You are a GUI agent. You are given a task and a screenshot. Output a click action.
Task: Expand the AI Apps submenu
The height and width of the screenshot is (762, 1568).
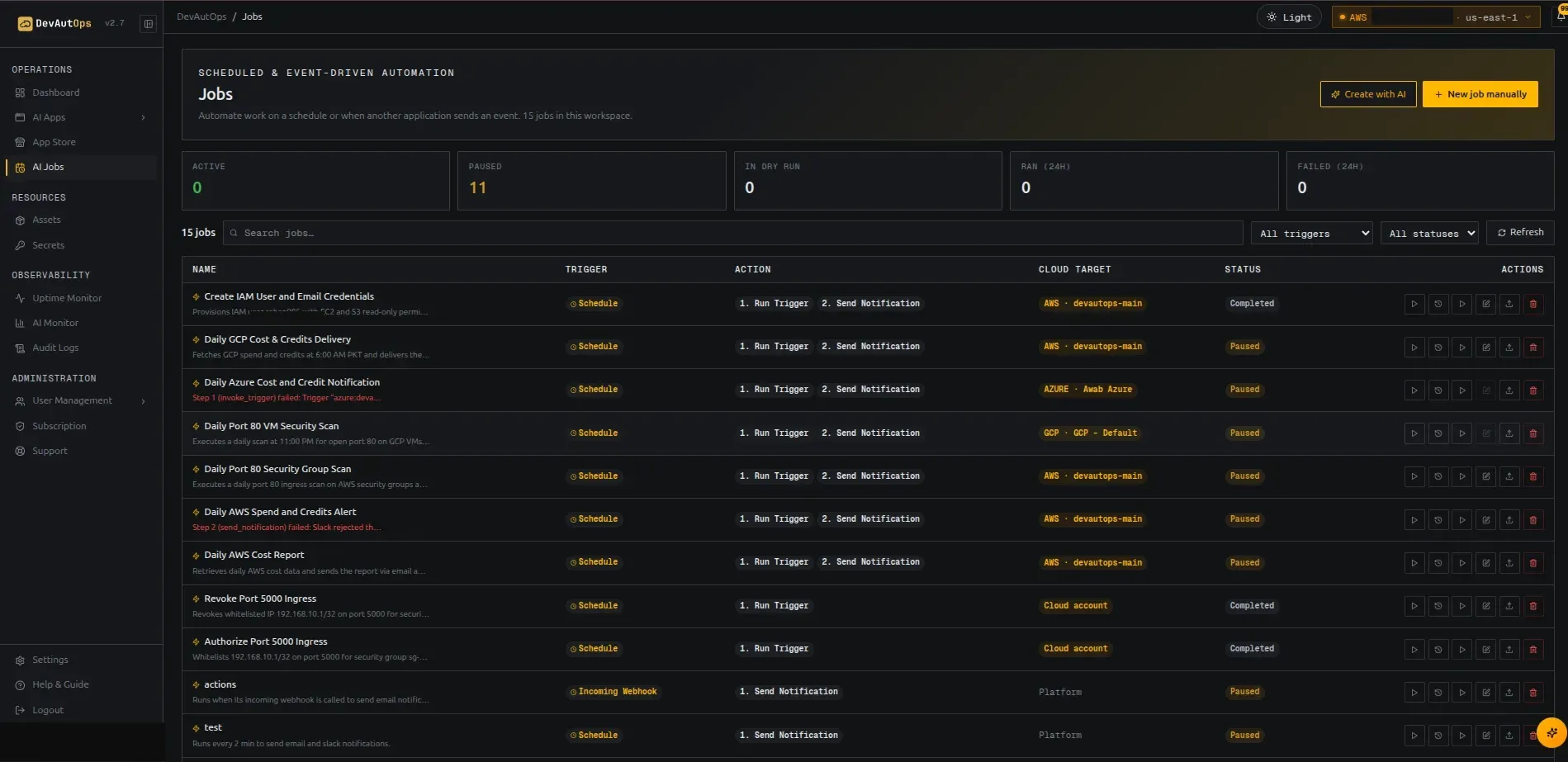pos(143,118)
